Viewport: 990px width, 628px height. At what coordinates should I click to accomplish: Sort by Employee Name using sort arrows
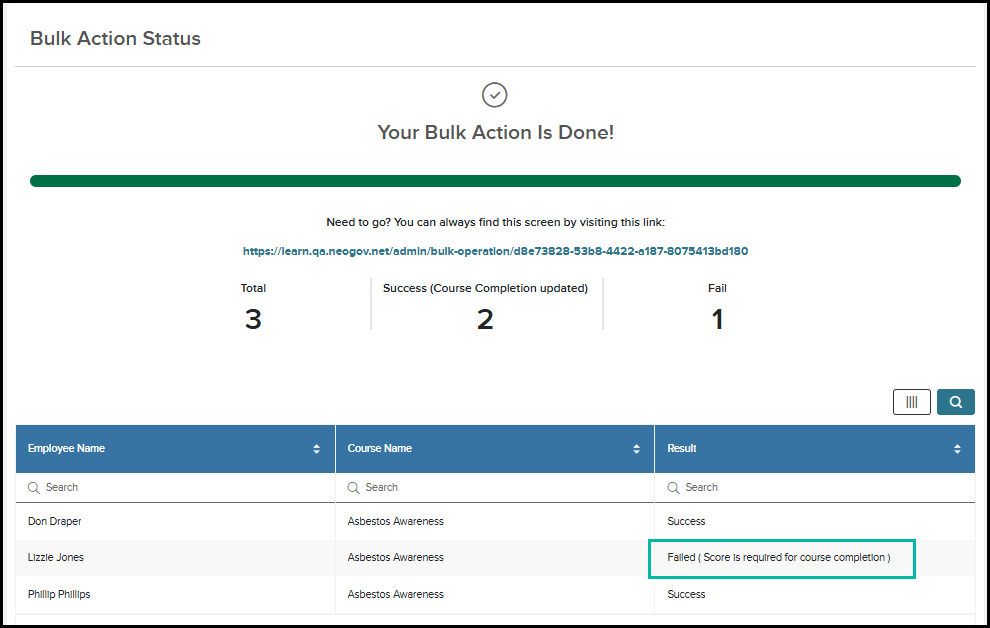[316, 449]
